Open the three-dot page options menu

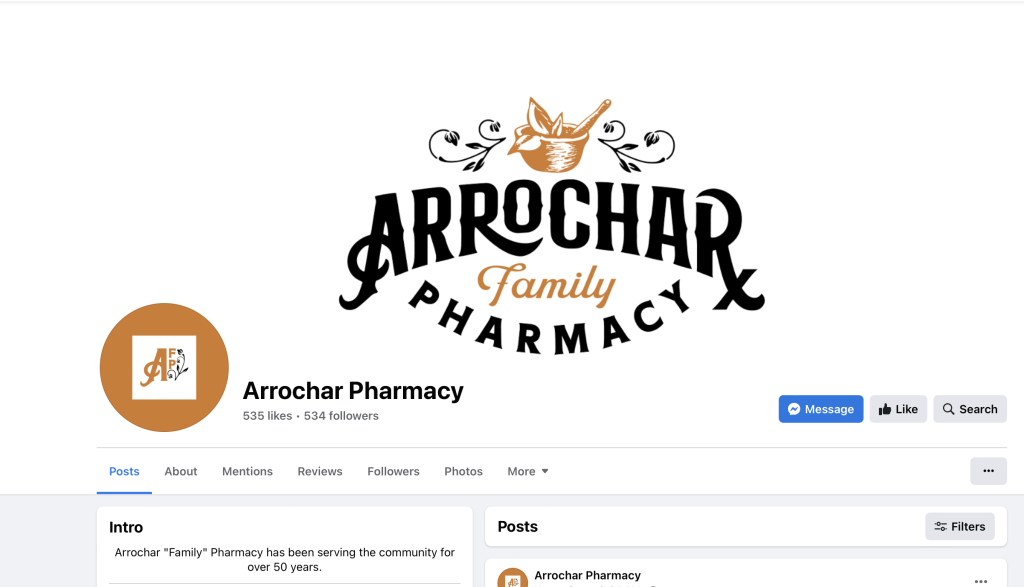[x=988, y=471]
